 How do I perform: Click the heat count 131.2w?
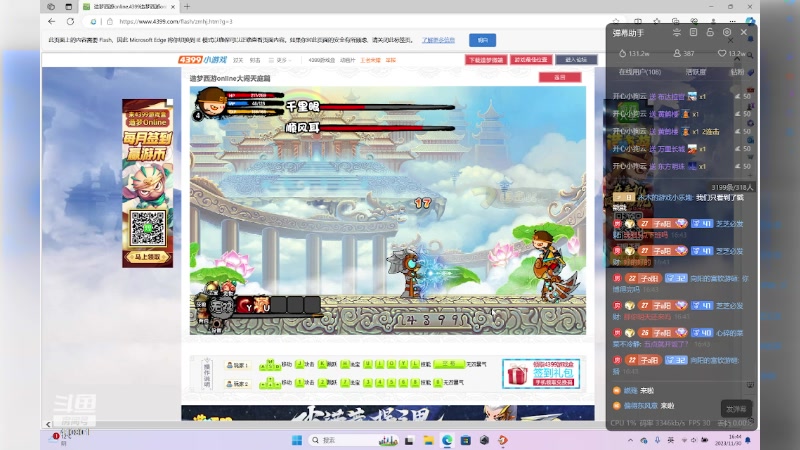pos(634,53)
